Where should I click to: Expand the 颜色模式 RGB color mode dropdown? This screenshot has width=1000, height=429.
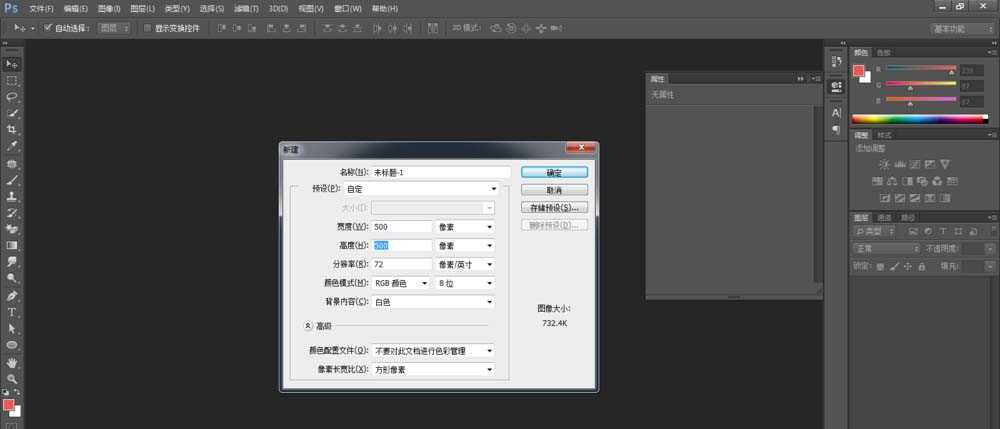401,283
